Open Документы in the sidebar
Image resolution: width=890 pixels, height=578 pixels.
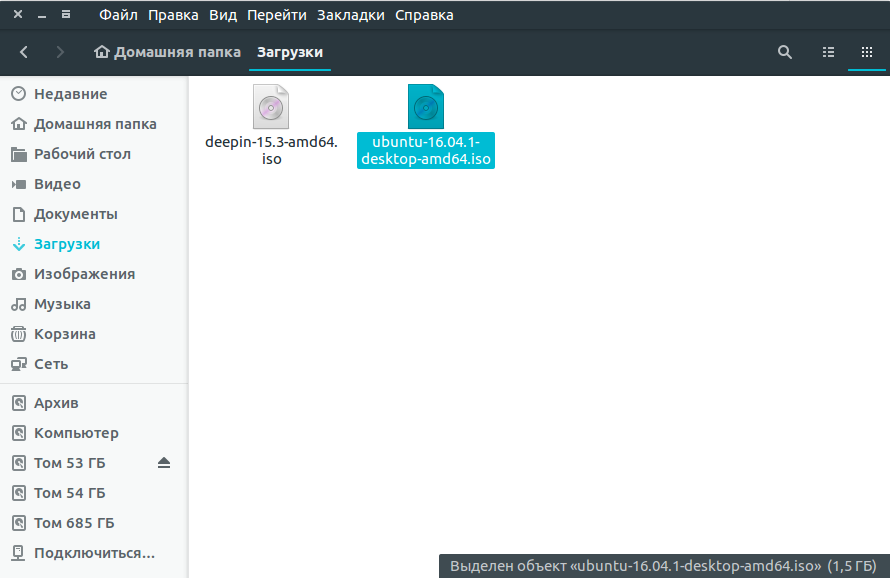(94, 214)
